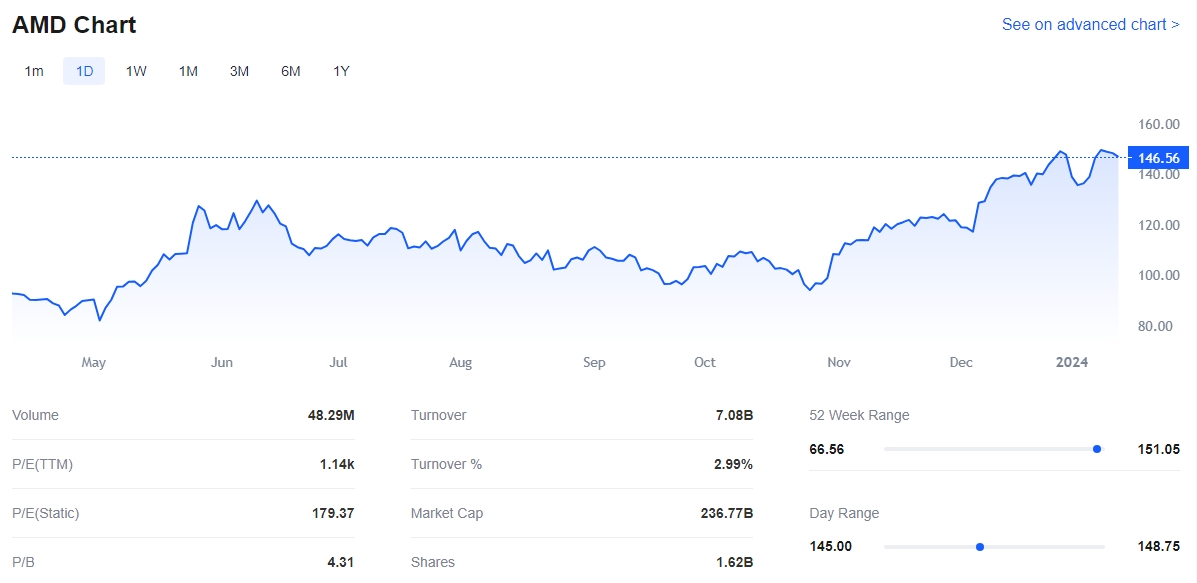The image size is (1197, 583).
Task: Click the 52-week high value 151.05
Action: pyautogui.click(x=1158, y=449)
